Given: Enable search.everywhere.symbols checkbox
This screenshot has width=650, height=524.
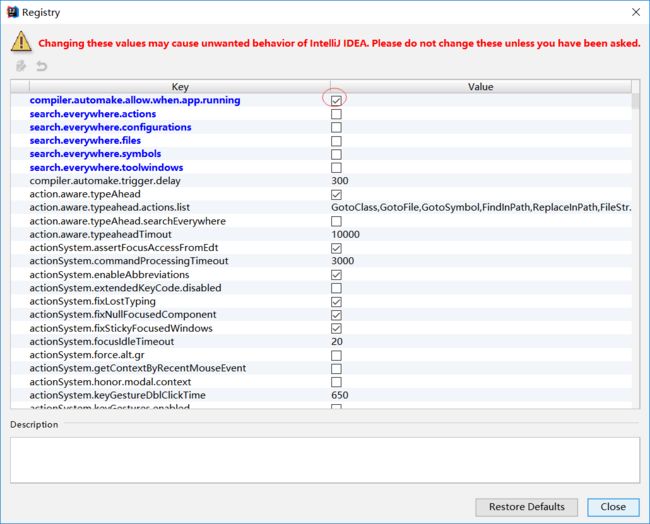Looking at the screenshot, I should (336, 154).
